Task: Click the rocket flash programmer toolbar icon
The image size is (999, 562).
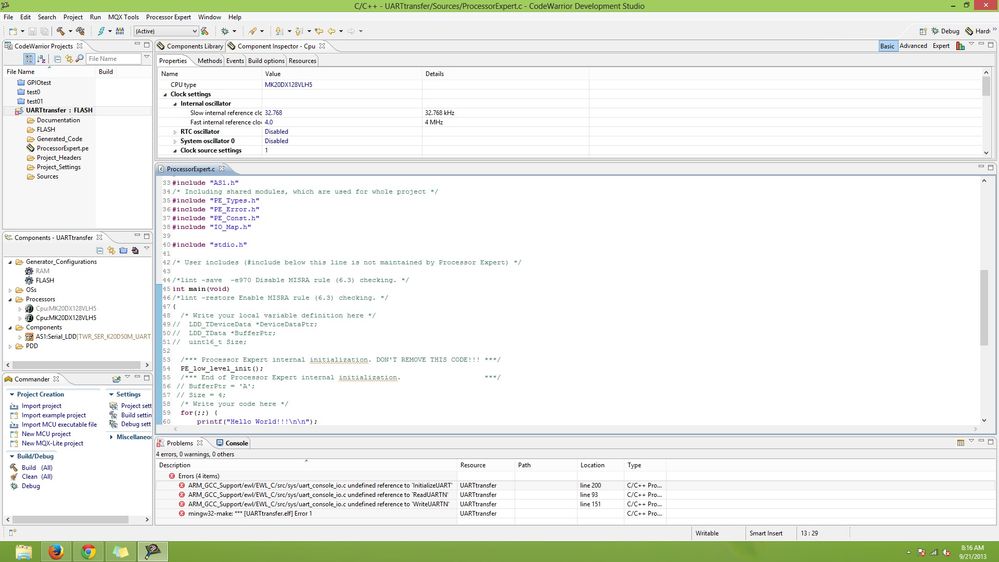Action: (253, 31)
